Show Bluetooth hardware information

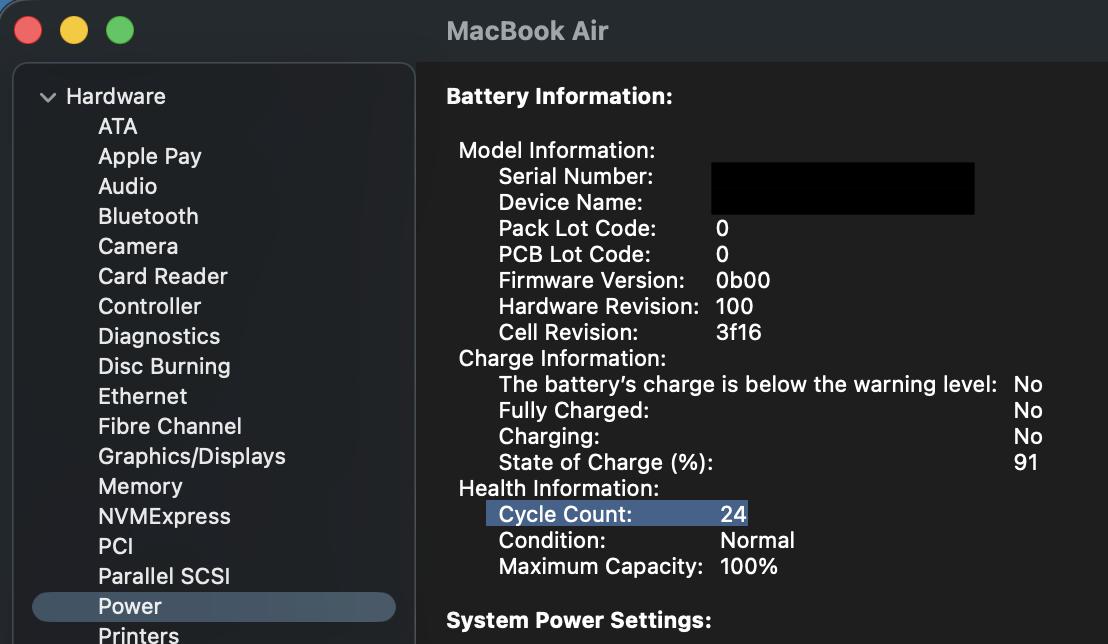pyautogui.click(x=148, y=217)
